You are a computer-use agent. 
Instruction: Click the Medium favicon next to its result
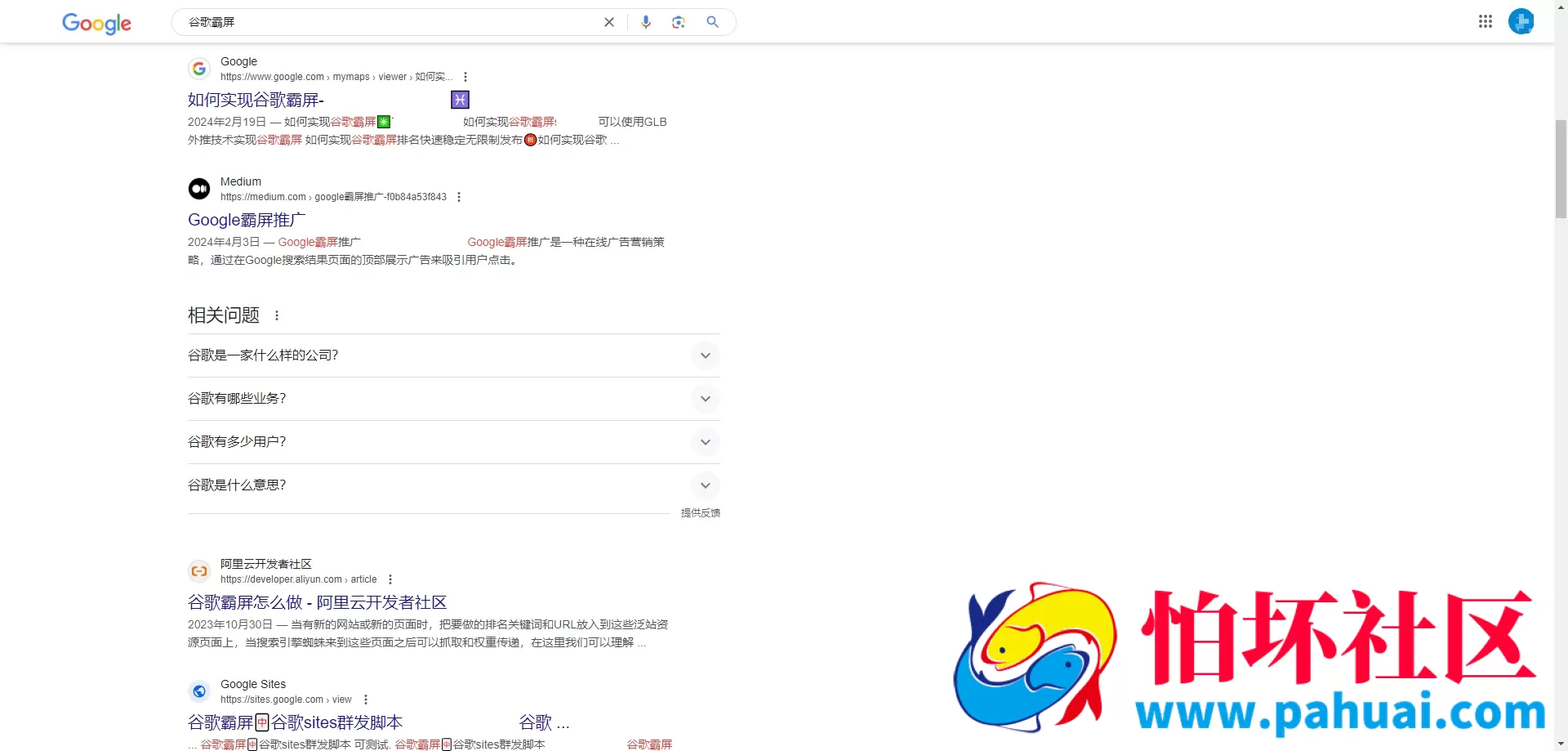(199, 189)
